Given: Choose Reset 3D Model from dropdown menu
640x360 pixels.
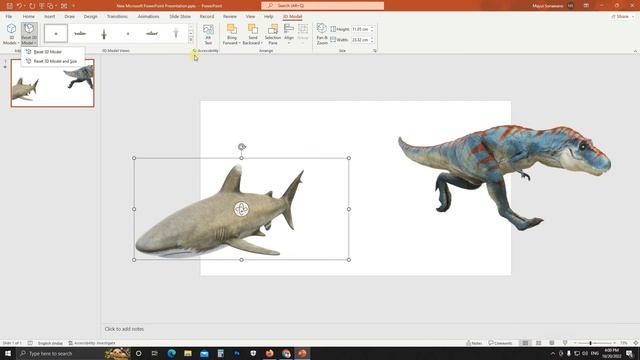Looking at the screenshot, I should pos(47,52).
